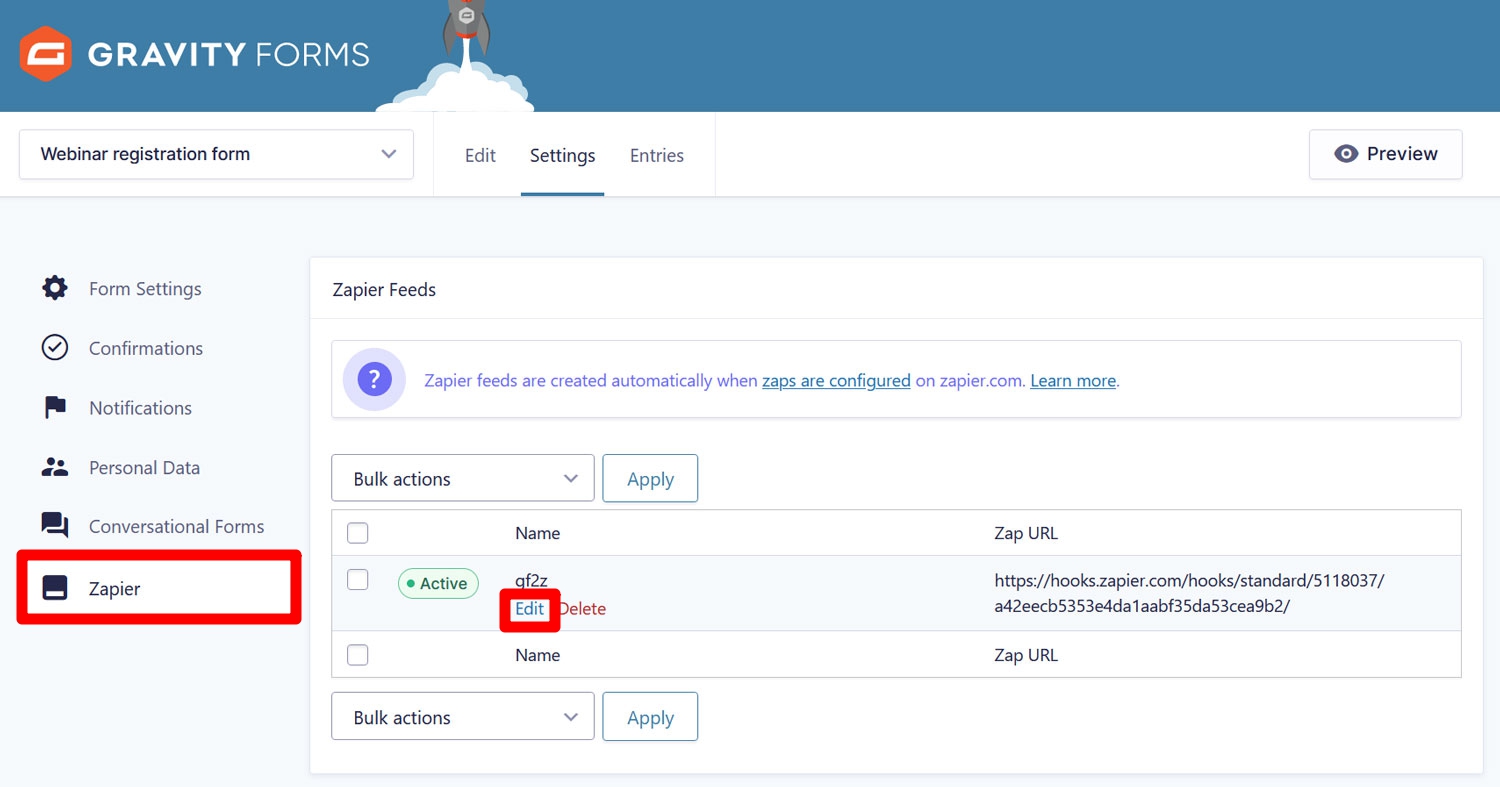Click the top Apply button
Image resolution: width=1500 pixels, height=787 pixels.
click(x=650, y=479)
